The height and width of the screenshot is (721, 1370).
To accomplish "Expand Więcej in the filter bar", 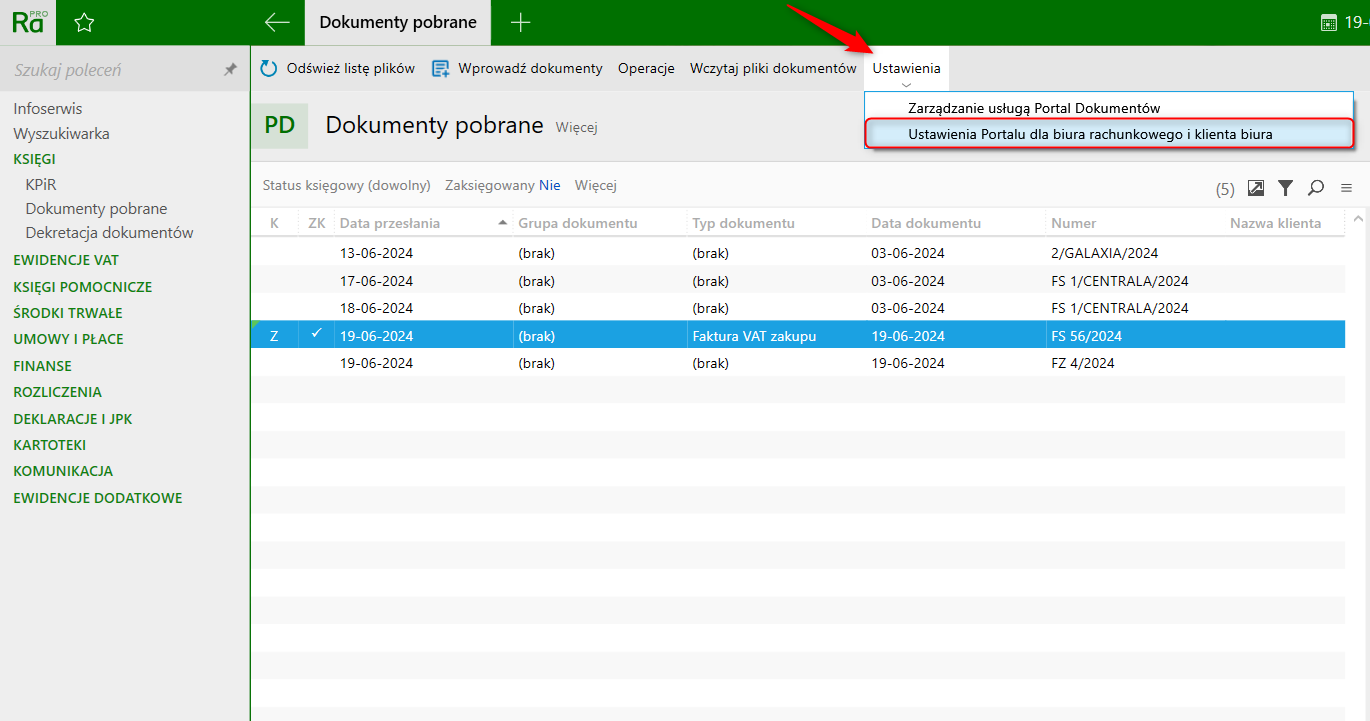I will pos(596,185).
